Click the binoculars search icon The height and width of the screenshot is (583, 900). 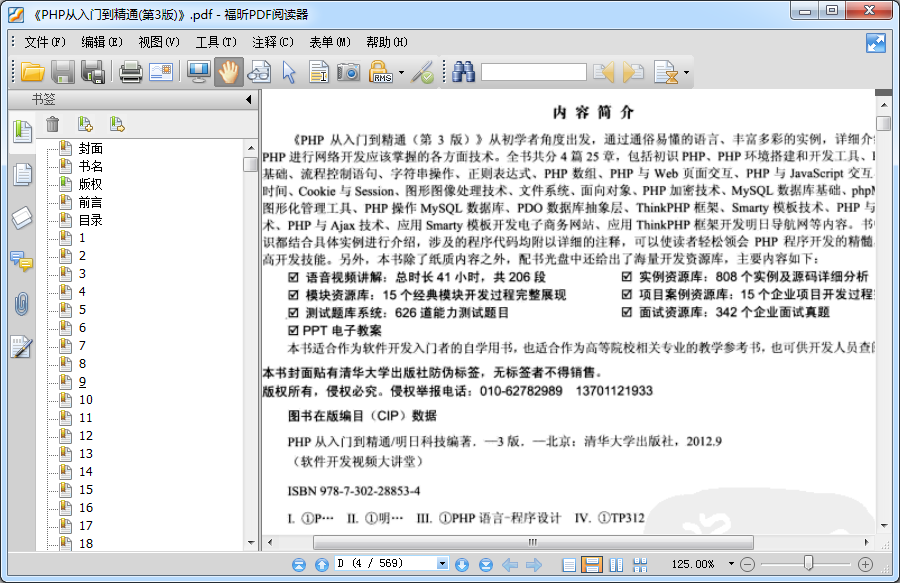tap(463, 72)
